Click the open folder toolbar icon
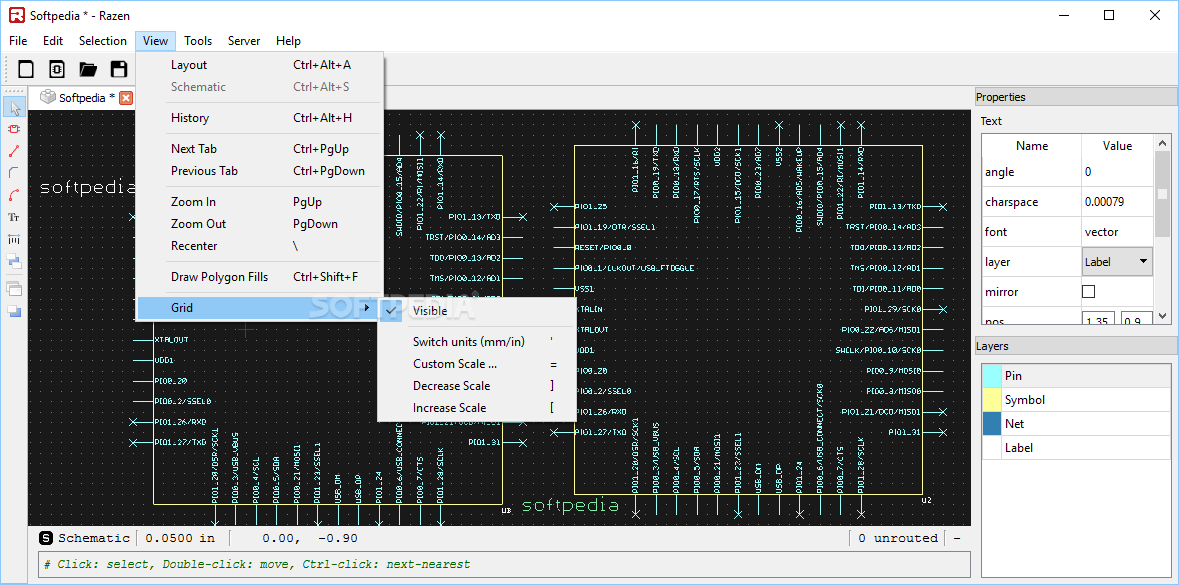Screen dimensions: 1179x585 [88, 69]
